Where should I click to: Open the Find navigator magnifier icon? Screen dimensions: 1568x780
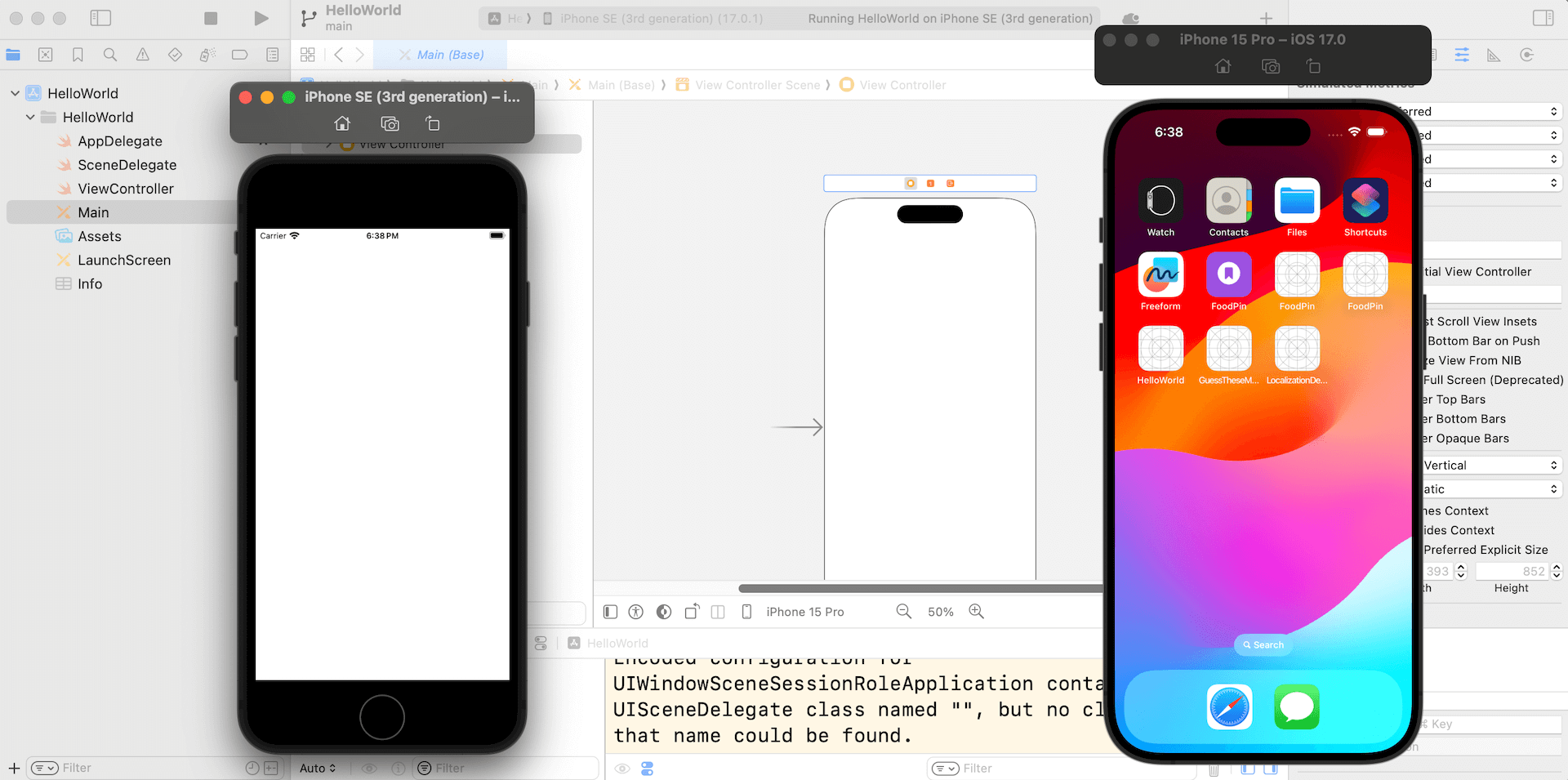pyautogui.click(x=109, y=55)
